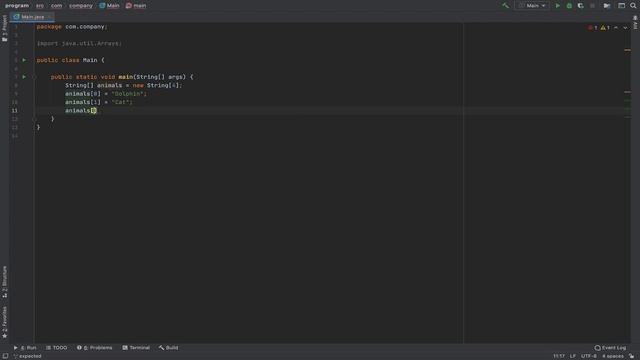Click run gutter arrow beside class Main
This screenshot has height=360, width=640.
24,60
